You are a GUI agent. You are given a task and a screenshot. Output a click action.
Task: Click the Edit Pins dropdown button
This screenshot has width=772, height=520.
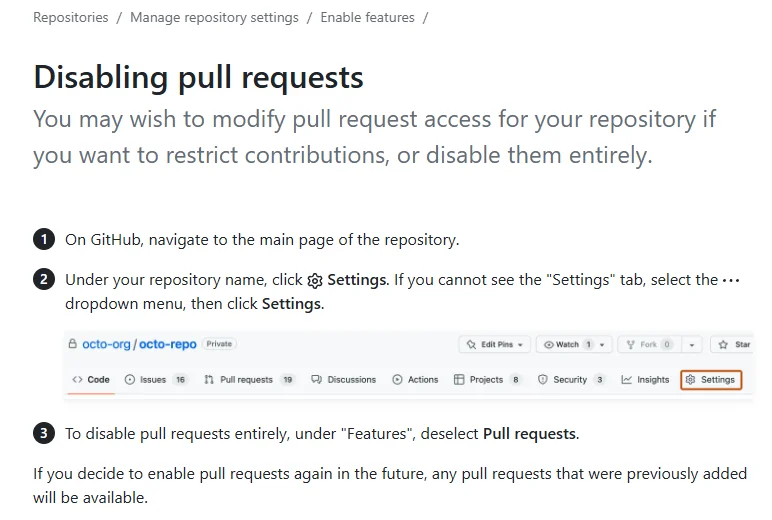[x=493, y=344]
